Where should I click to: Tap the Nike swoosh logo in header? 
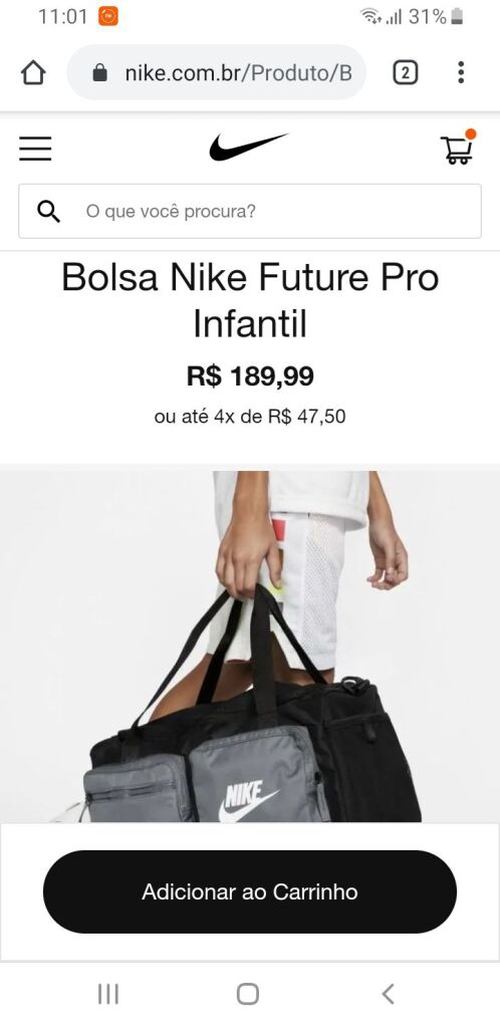(x=248, y=147)
